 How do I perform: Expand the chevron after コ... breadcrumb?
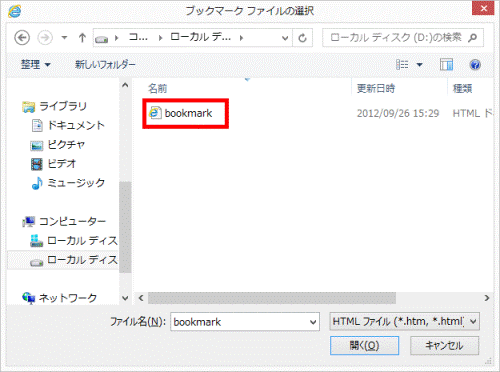point(160,38)
